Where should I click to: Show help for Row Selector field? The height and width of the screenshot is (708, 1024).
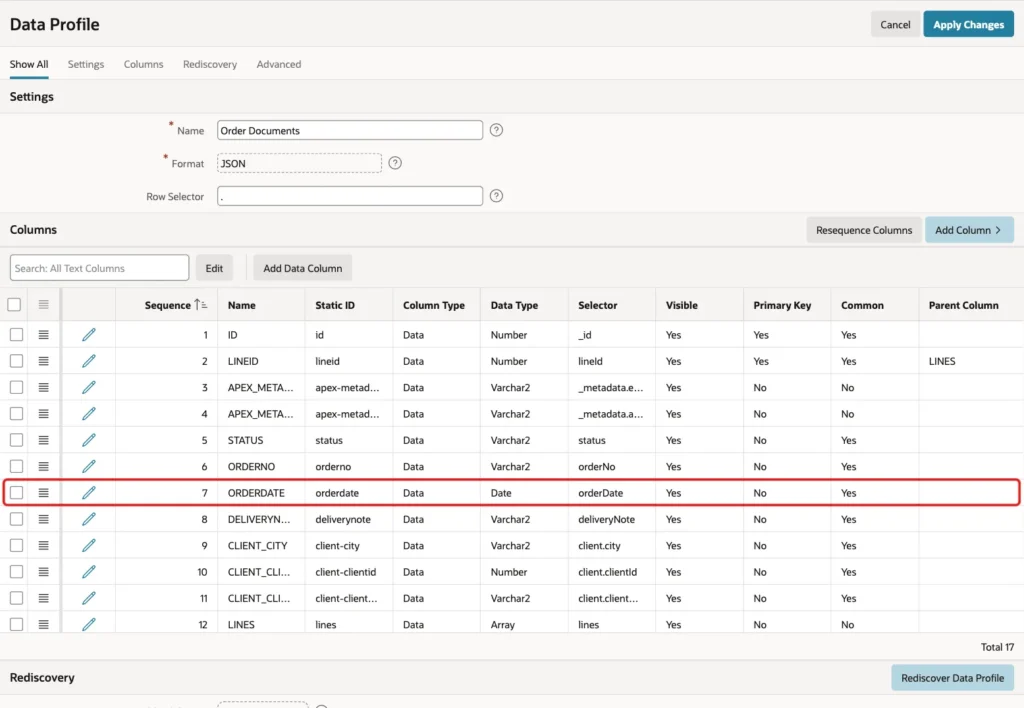tap(496, 195)
